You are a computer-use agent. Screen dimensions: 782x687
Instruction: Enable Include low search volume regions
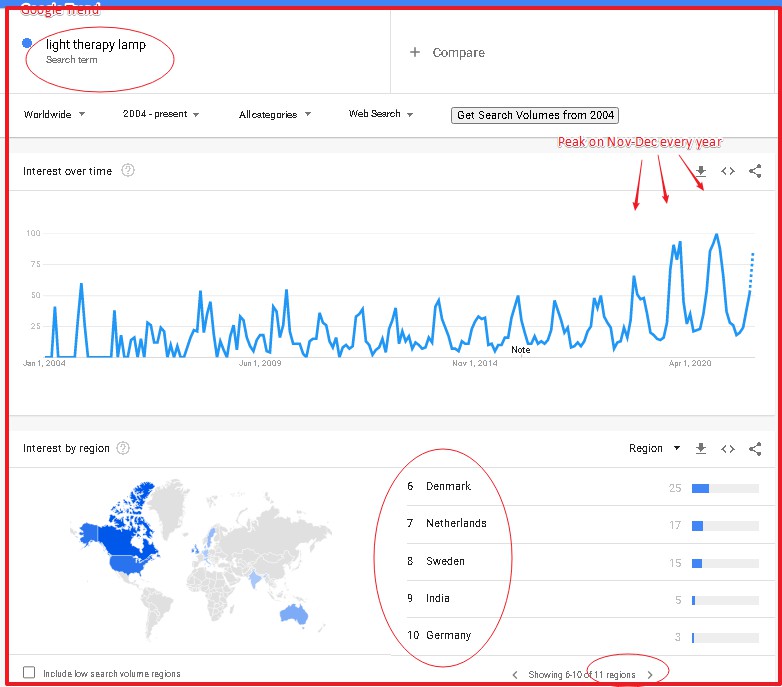coord(29,673)
